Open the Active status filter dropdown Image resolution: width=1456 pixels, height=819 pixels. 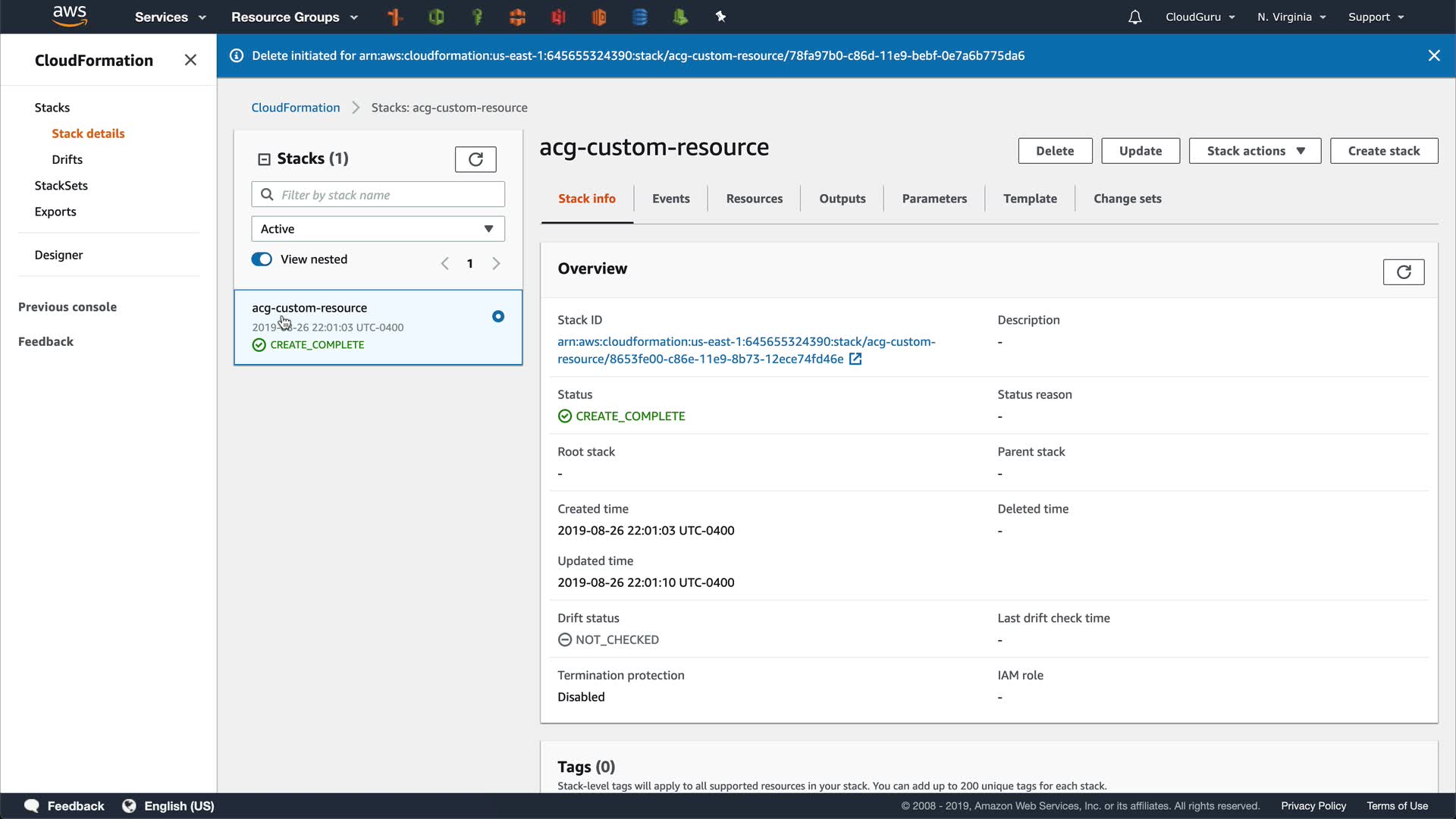378,229
